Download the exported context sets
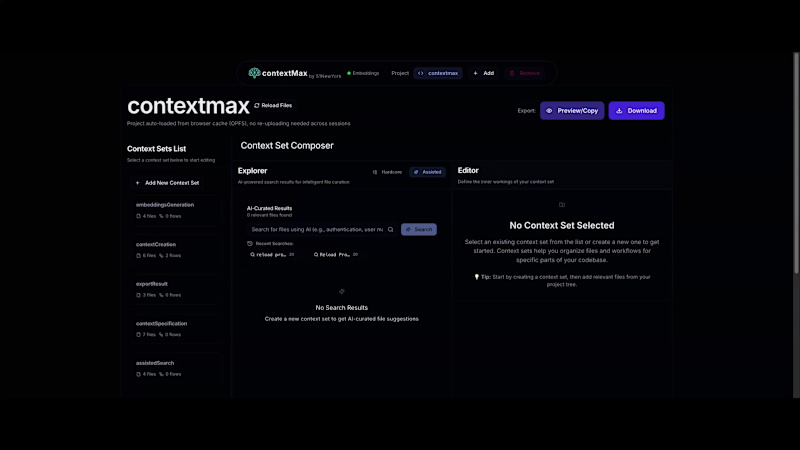The image size is (800, 450). click(636, 111)
